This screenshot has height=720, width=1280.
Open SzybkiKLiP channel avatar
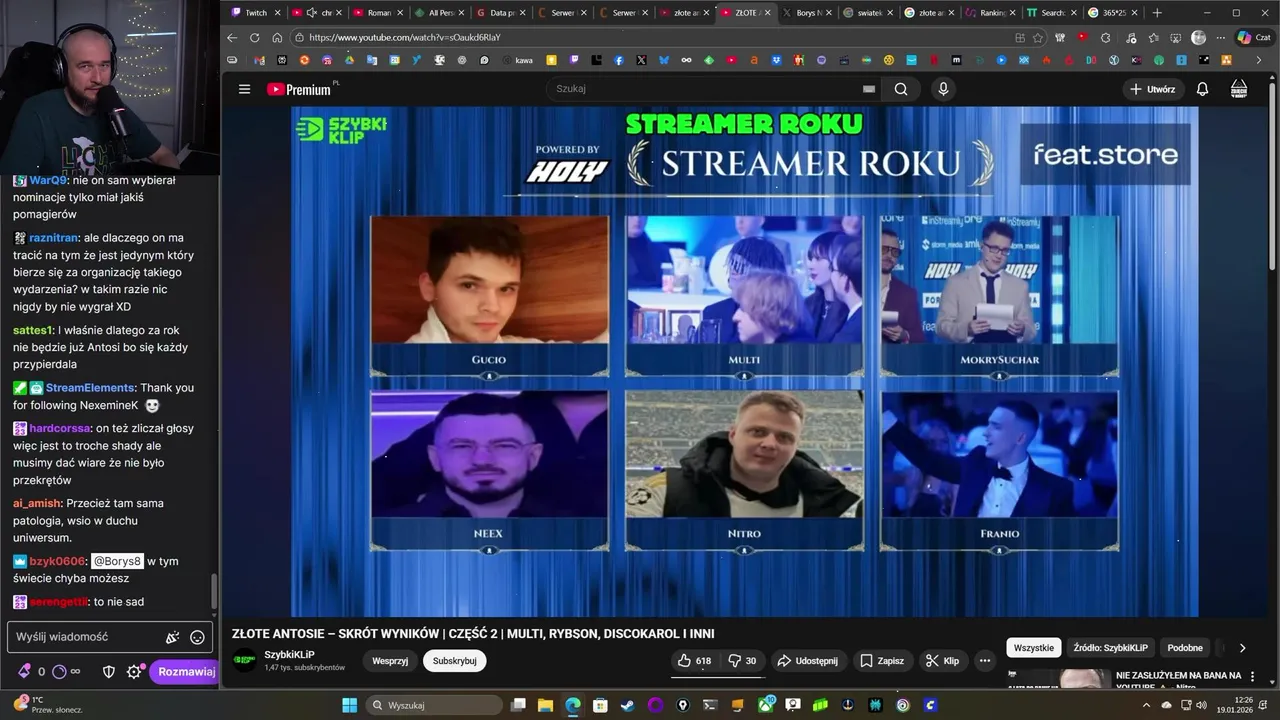coord(244,660)
